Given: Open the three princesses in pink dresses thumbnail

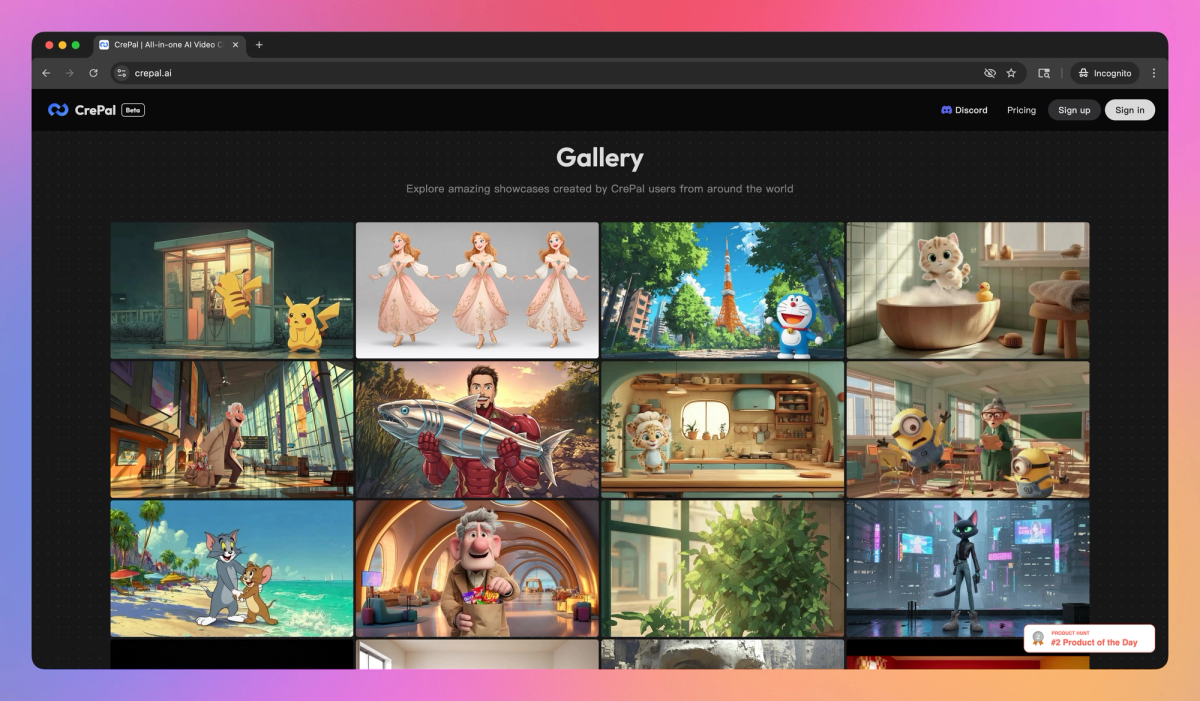Looking at the screenshot, I should click(x=477, y=290).
